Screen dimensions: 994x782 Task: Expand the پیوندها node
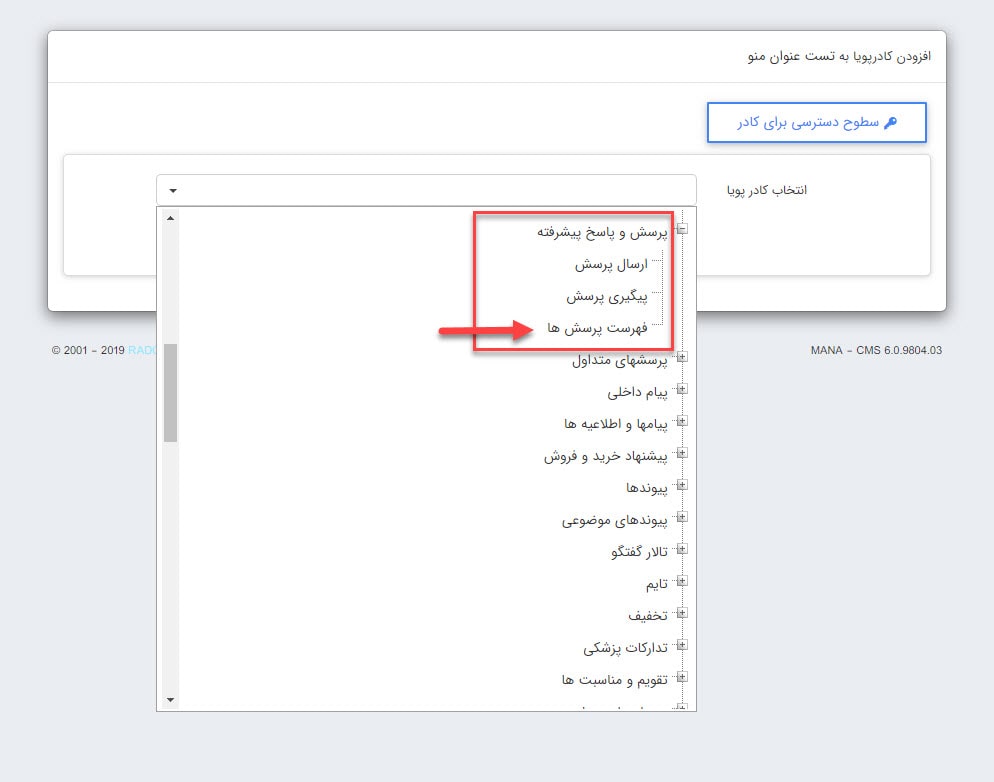[x=682, y=485]
